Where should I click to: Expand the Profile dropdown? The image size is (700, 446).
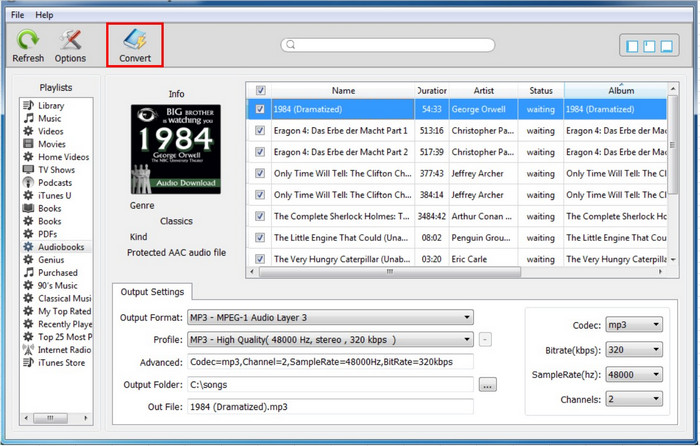330,340
